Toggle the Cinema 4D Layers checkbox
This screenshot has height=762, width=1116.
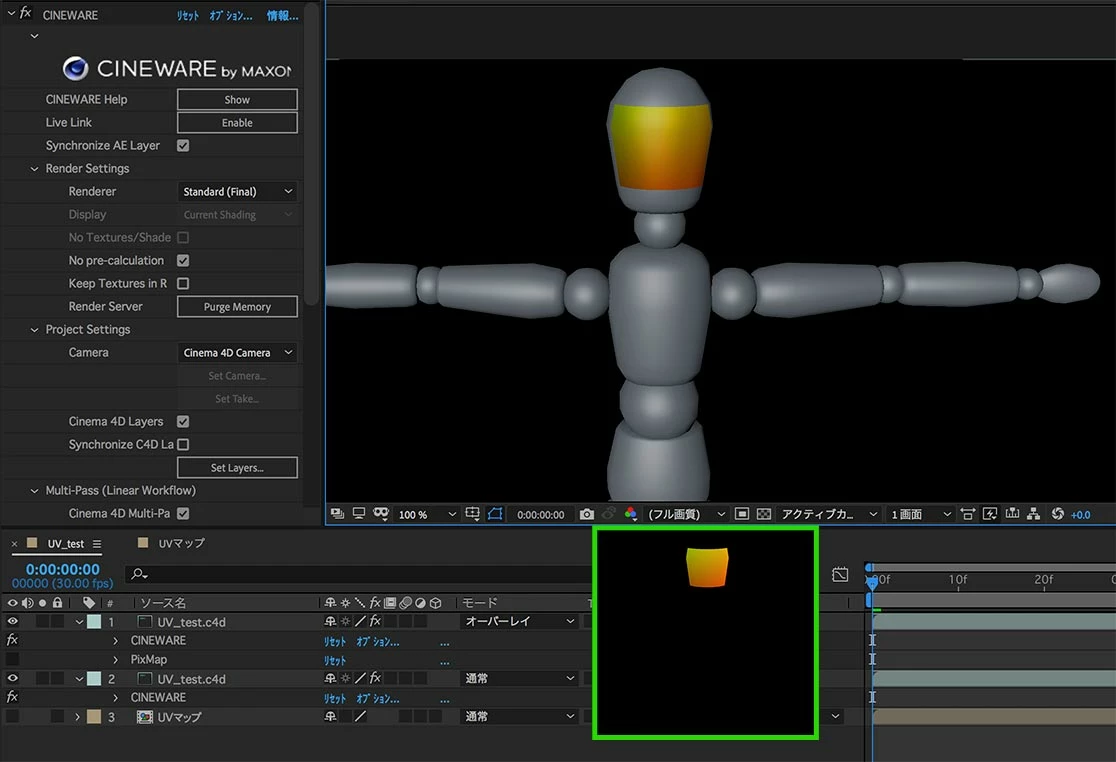[183, 421]
